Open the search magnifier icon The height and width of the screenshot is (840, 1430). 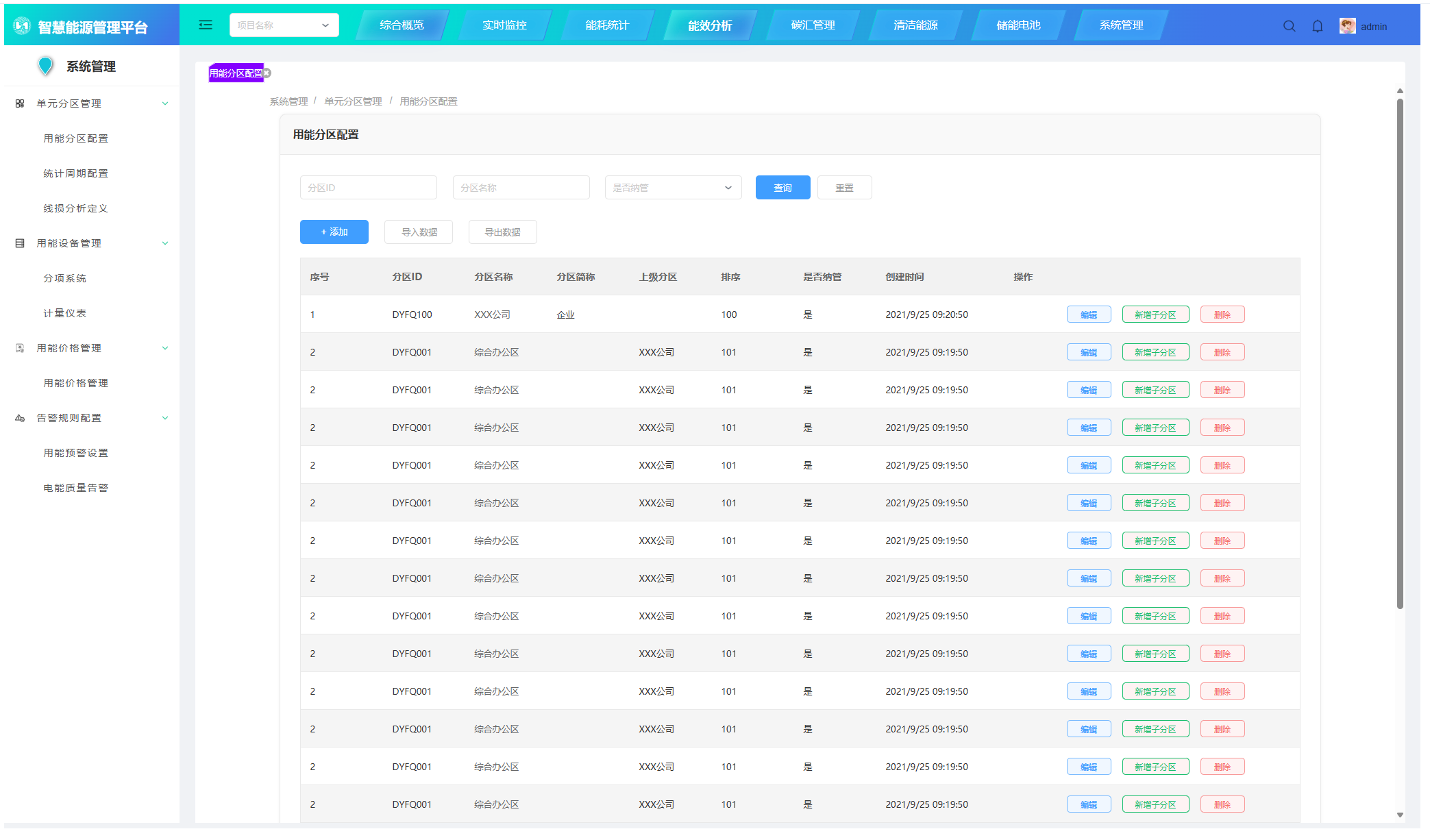(x=1289, y=26)
